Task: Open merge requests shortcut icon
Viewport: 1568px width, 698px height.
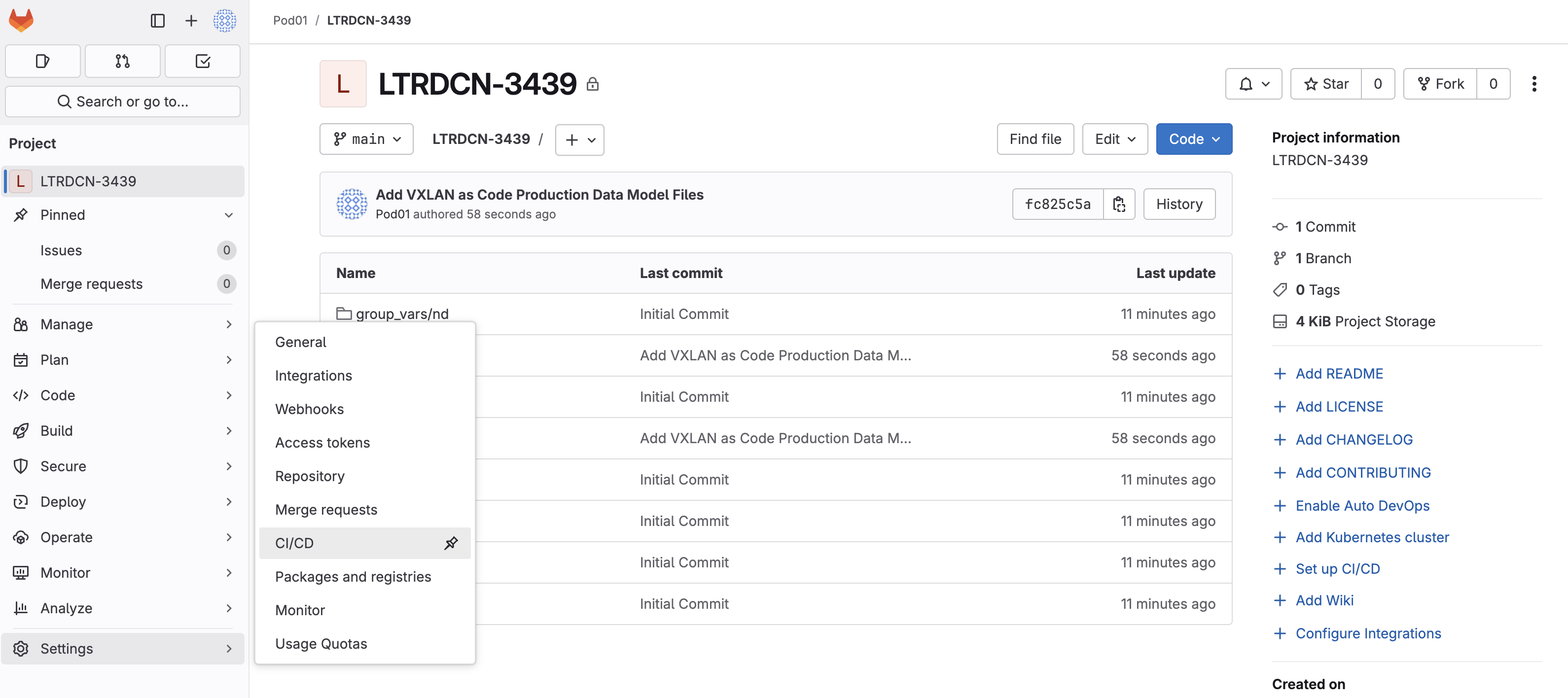Action: click(x=122, y=61)
